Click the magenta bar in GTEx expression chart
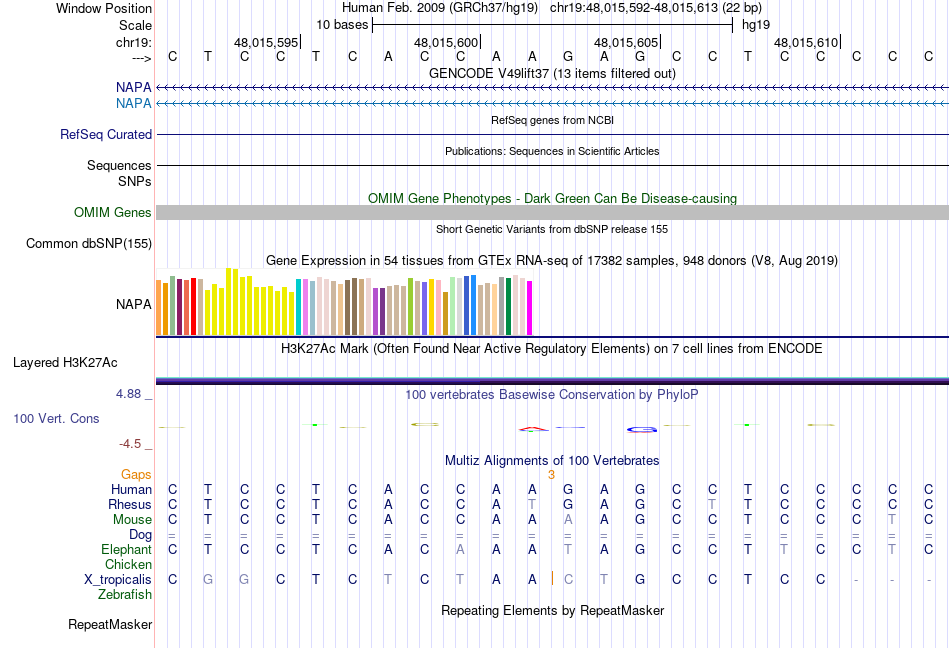Image resolution: width=950 pixels, height=648 pixels. pyautogui.click(x=530, y=308)
